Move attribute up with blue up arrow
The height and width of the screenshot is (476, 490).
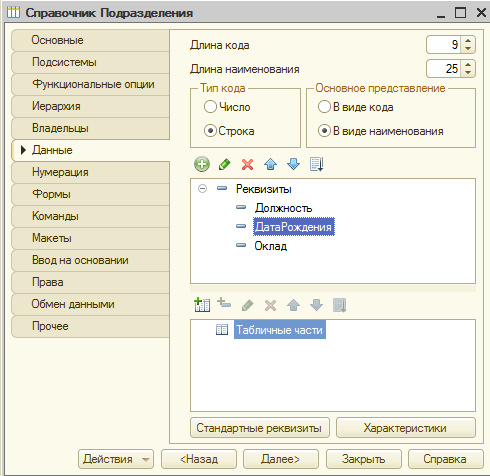click(x=270, y=164)
